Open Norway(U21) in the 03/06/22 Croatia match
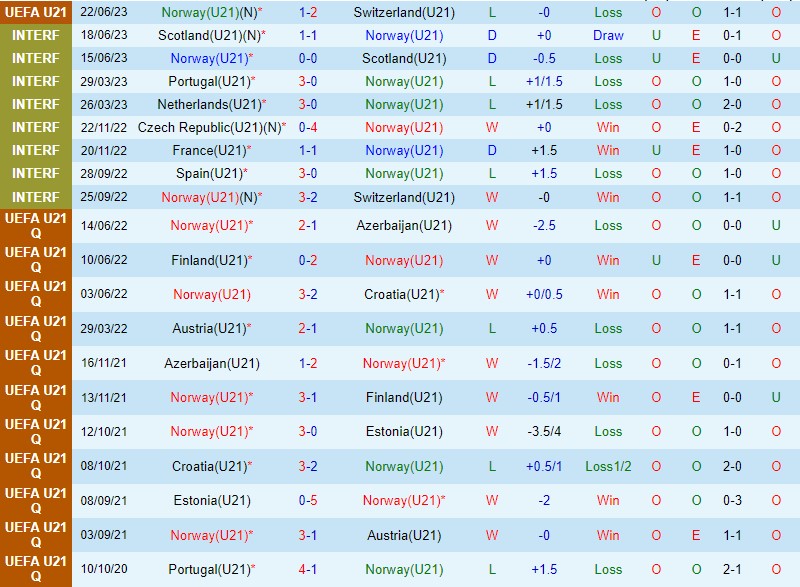 (x=212, y=294)
